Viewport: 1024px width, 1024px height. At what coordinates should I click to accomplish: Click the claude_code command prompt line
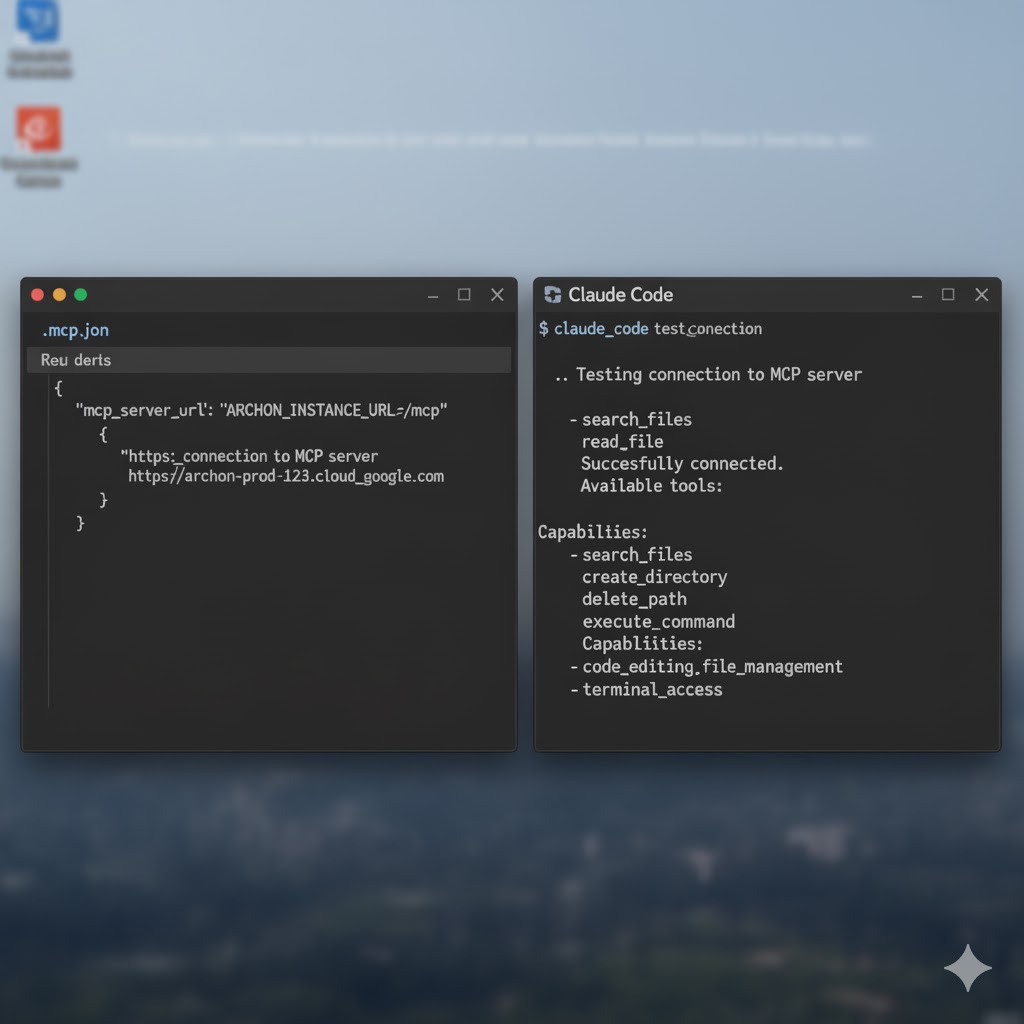click(x=650, y=328)
